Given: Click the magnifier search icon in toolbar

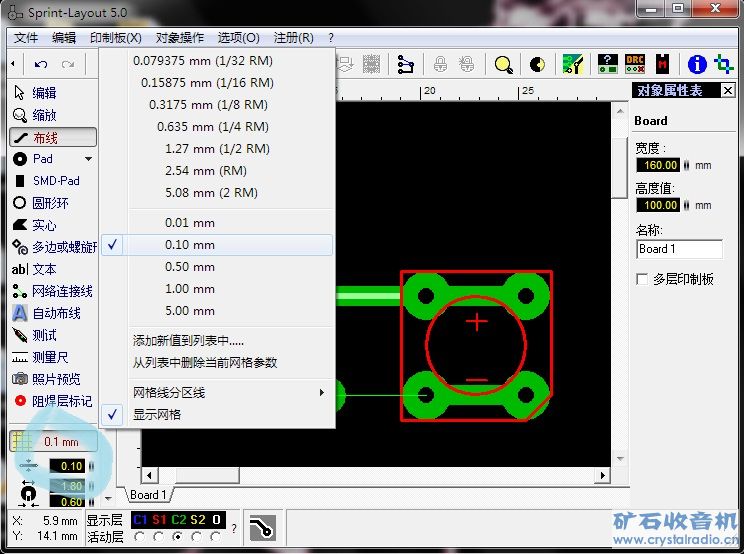Looking at the screenshot, I should pos(503,65).
